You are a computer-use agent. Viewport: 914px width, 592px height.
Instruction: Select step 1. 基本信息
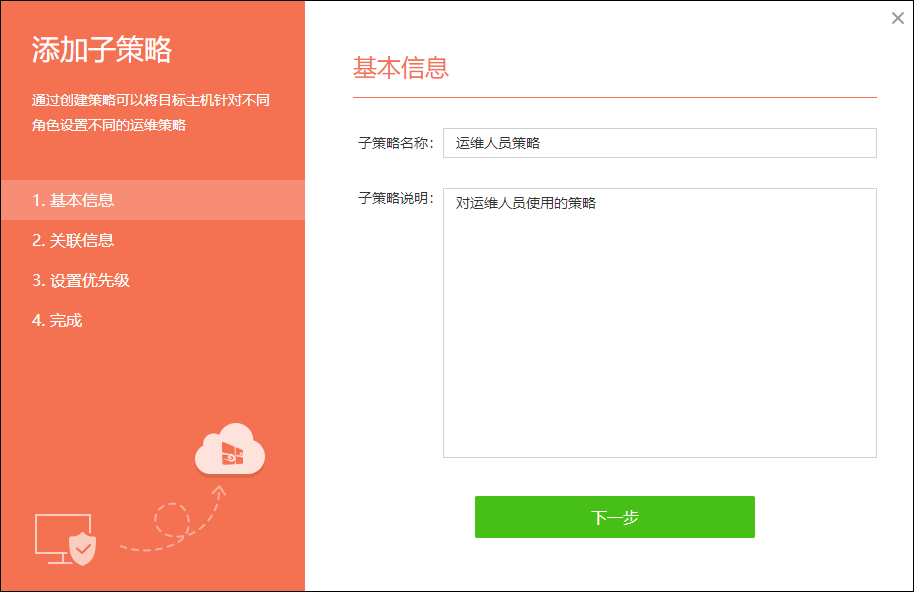click(153, 200)
